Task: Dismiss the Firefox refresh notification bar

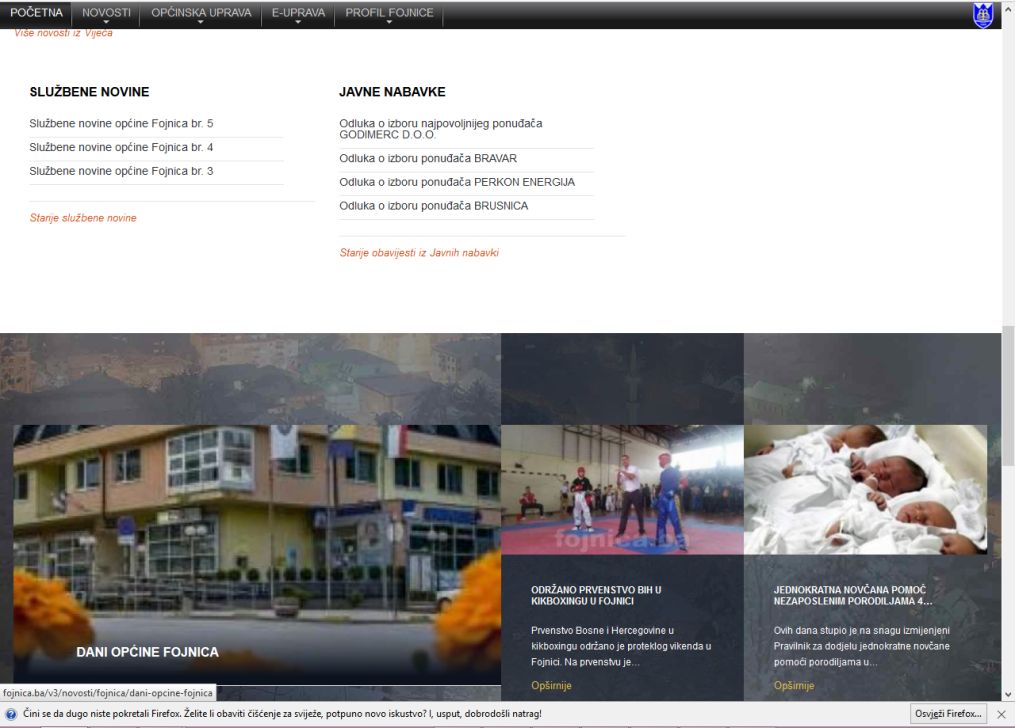Action: point(1001,714)
